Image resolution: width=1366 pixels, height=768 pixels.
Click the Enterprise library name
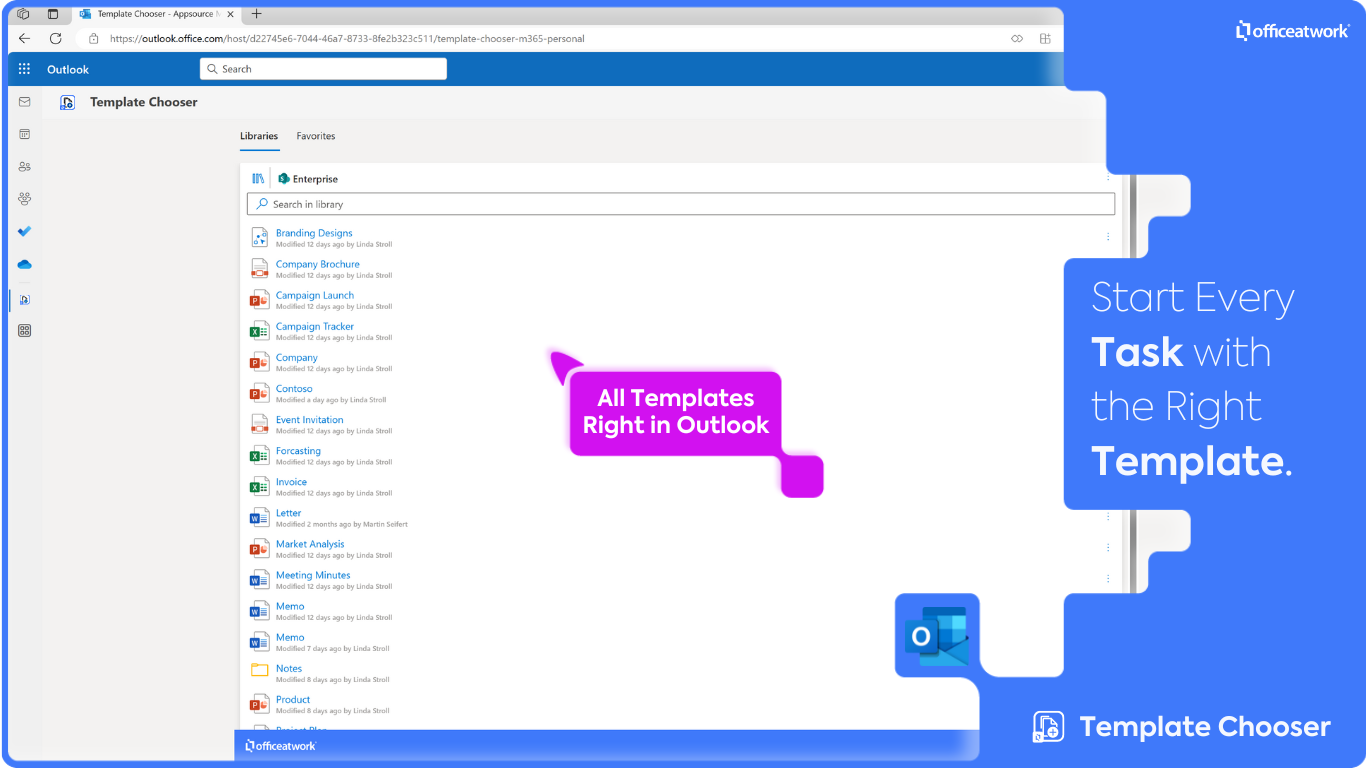pyautogui.click(x=315, y=179)
